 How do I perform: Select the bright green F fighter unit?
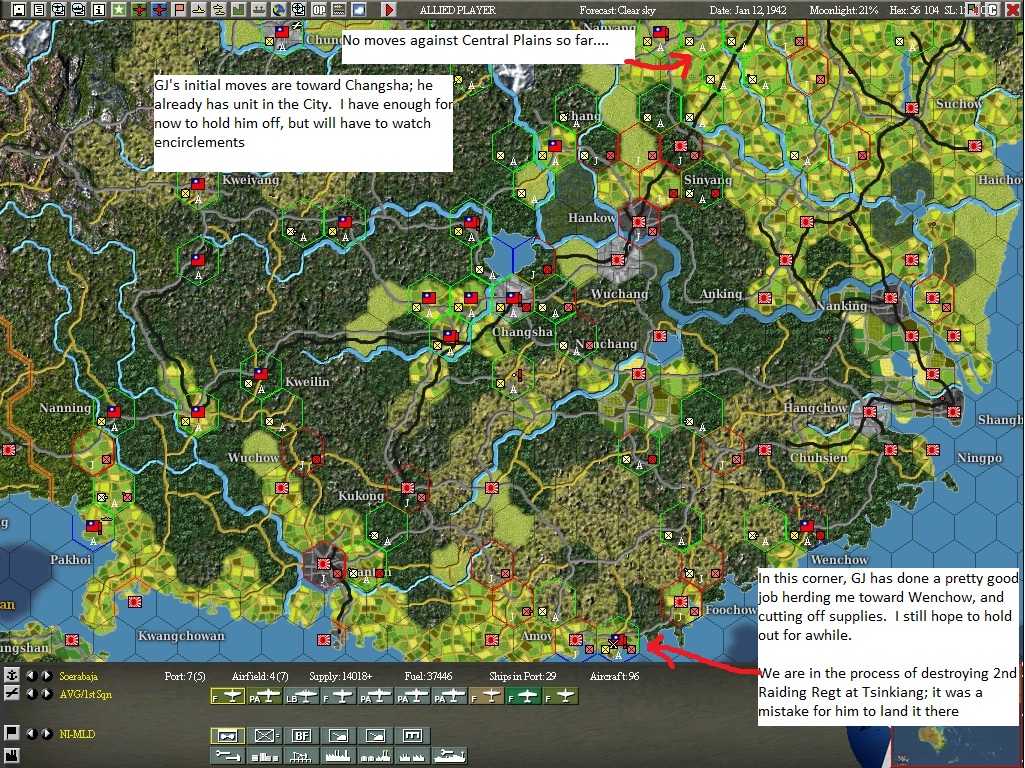[x=525, y=697]
